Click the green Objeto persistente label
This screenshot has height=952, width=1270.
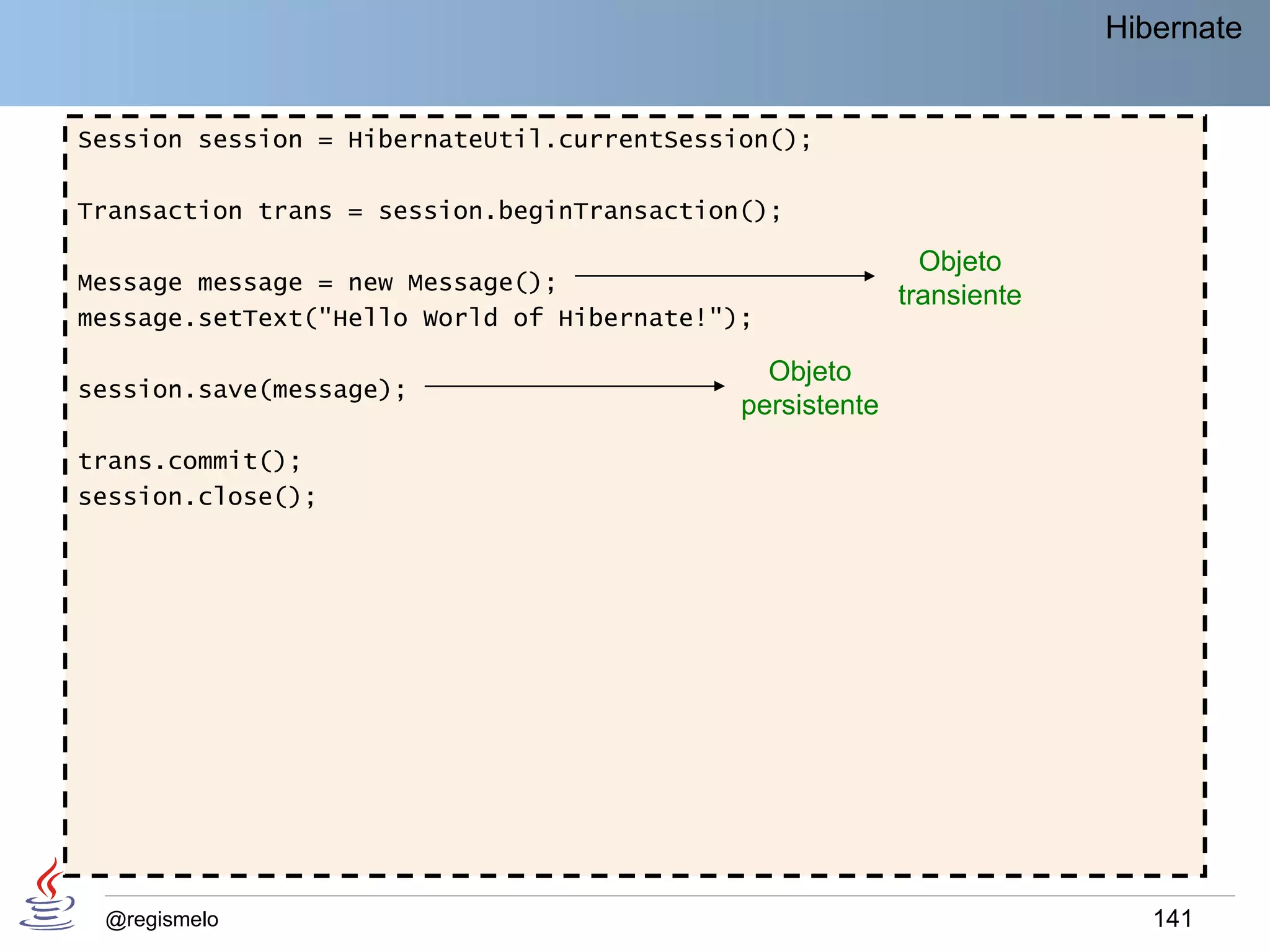pyautogui.click(x=810, y=388)
